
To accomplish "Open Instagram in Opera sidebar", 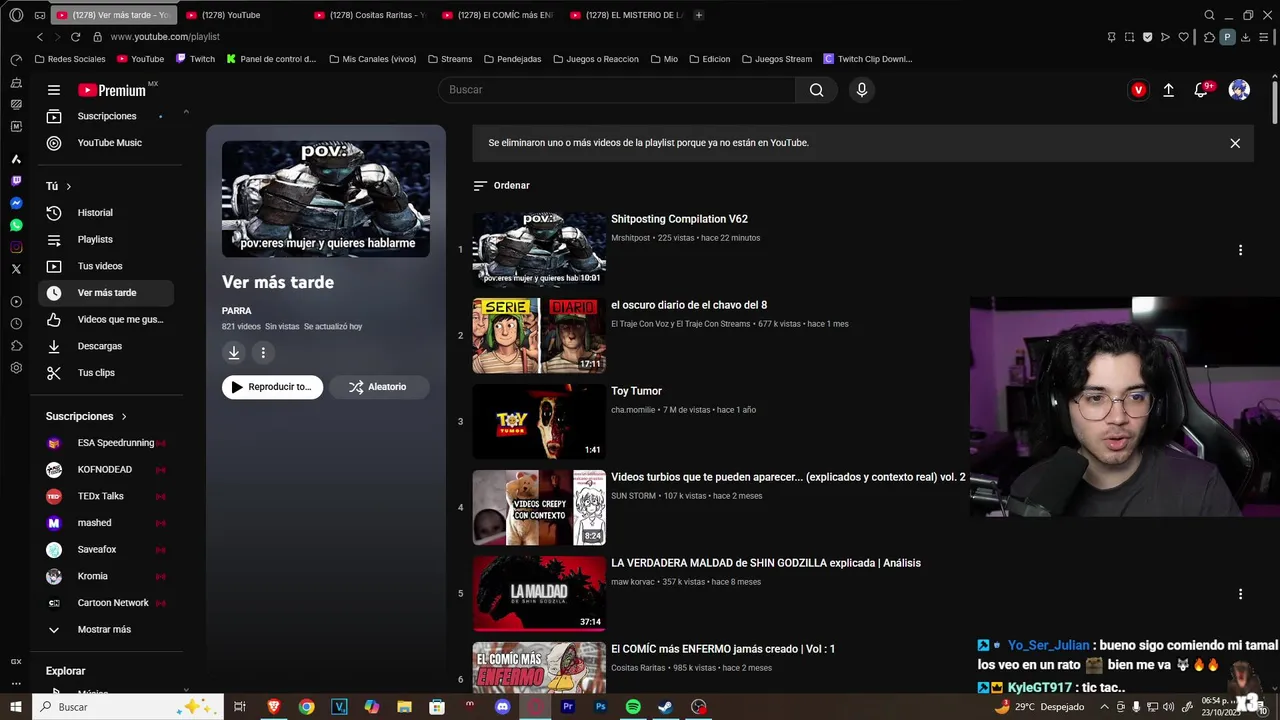I will click(x=16, y=247).
